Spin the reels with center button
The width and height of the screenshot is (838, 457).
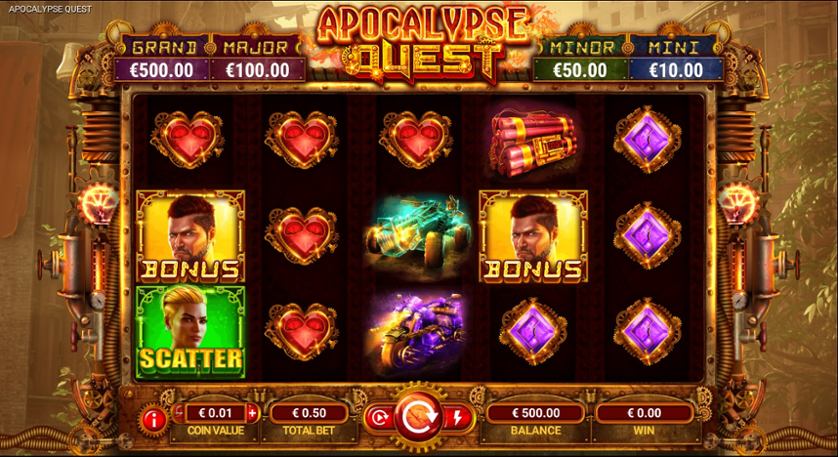tap(418, 417)
